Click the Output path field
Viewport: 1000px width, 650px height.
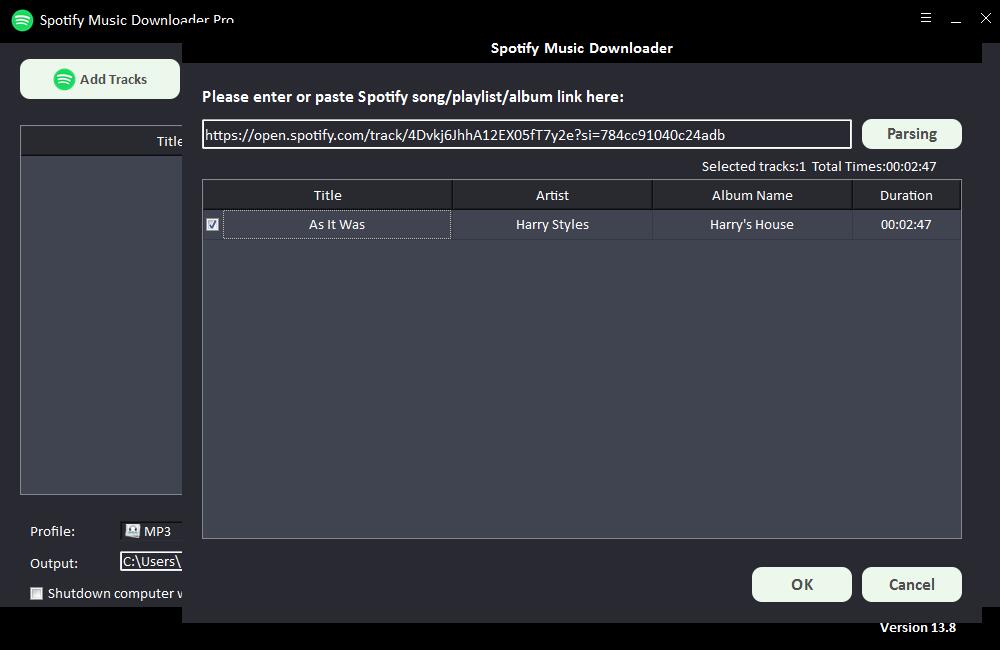pyautogui.click(x=151, y=562)
